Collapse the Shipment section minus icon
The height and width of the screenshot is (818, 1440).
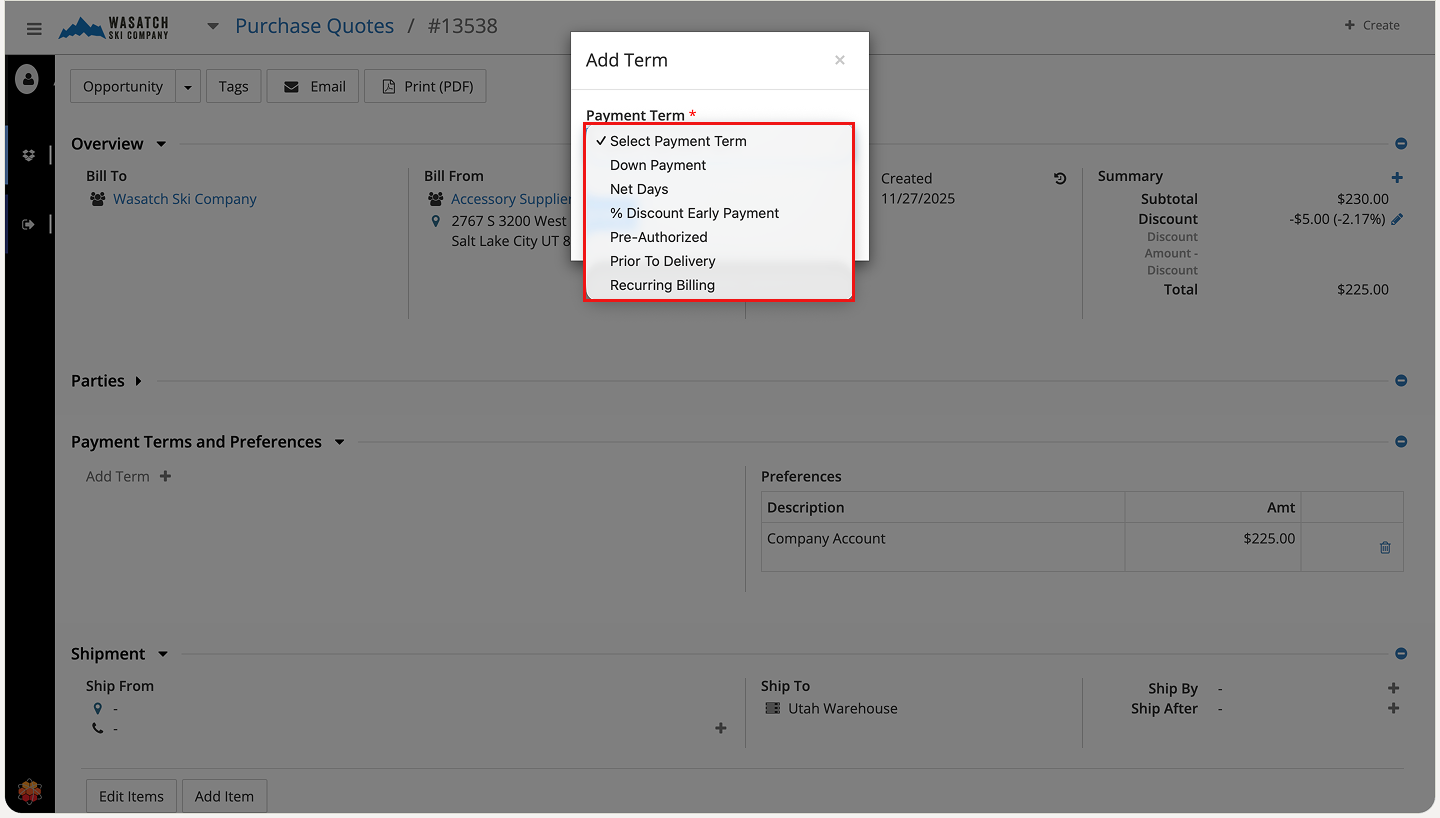pos(1401,654)
